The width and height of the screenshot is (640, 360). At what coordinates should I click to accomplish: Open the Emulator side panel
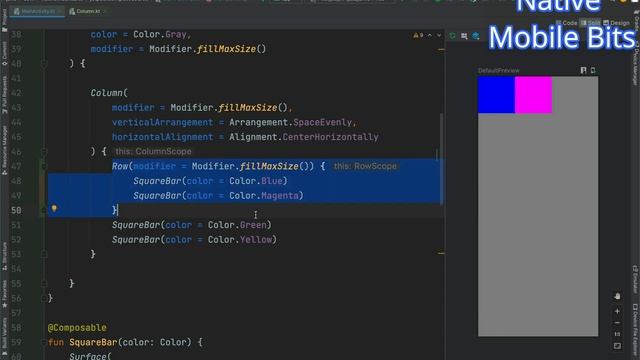coord(635,280)
